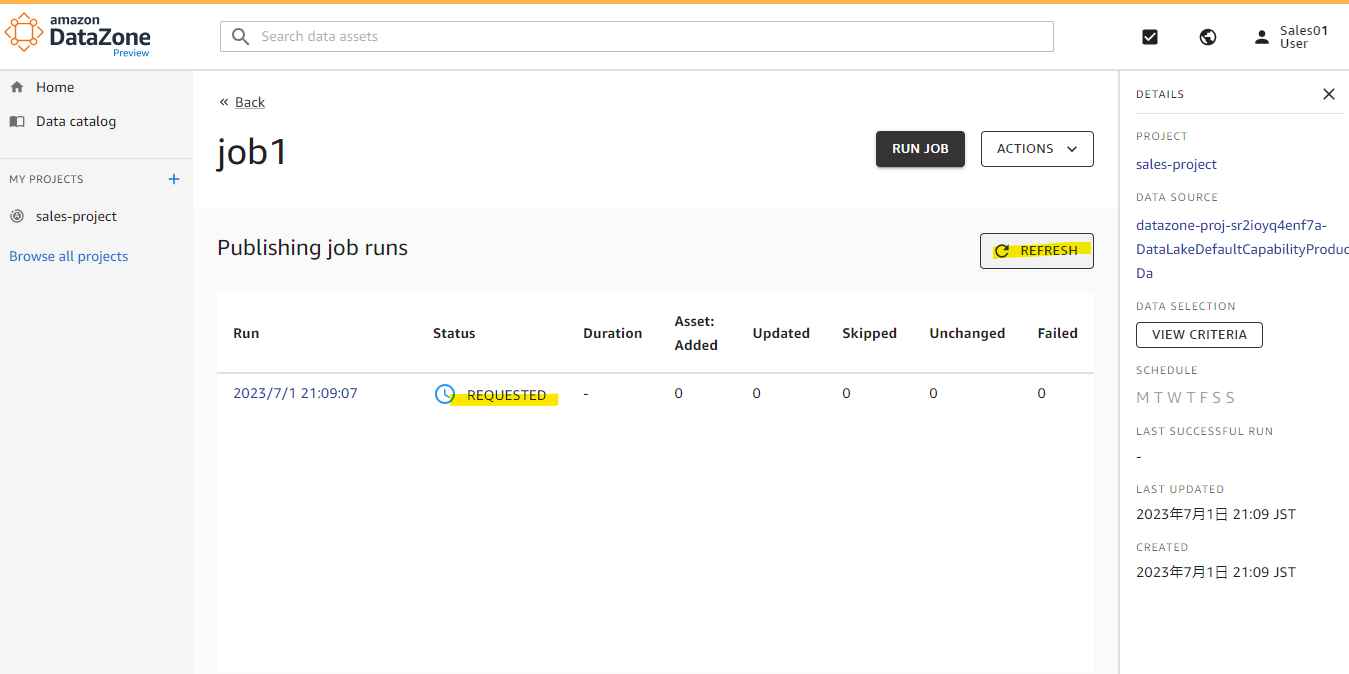Add a new project with plus icon
This screenshot has width=1349, height=674.
coord(174,179)
